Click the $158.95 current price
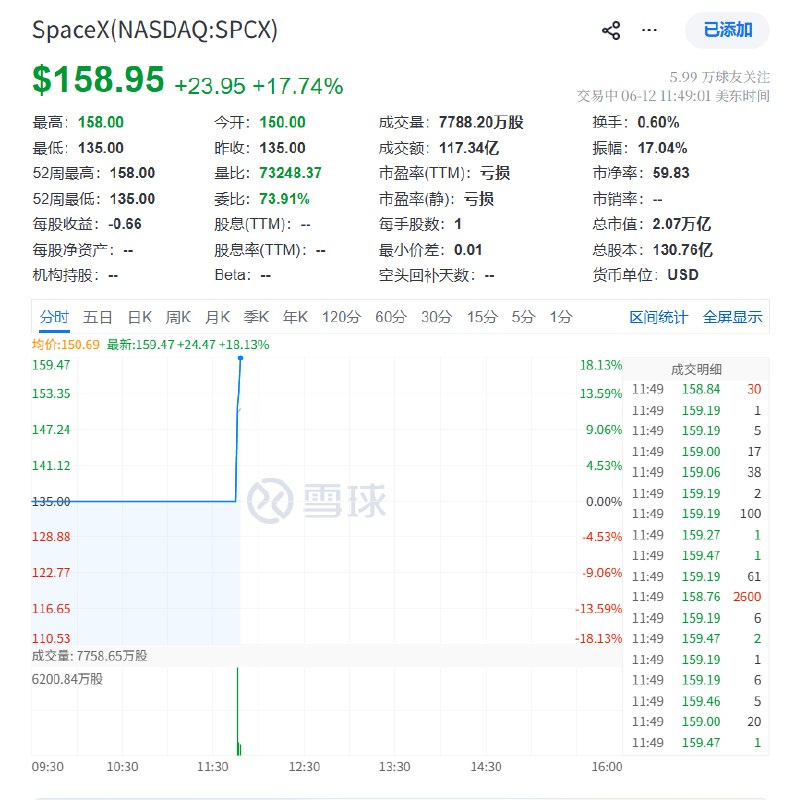The height and width of the screenshot is (800, 795). click(x=98, y=80)
